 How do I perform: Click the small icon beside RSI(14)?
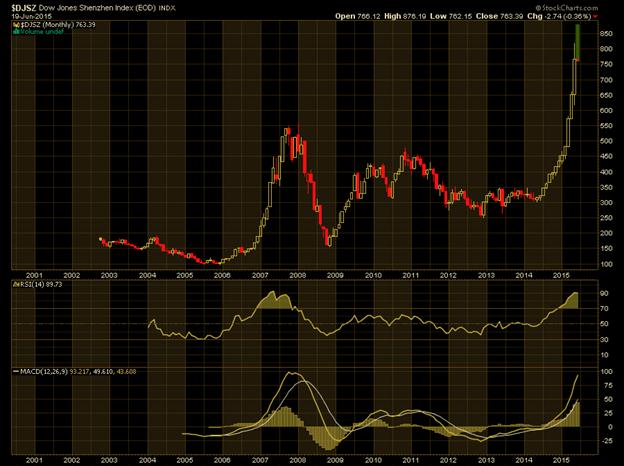16,285
